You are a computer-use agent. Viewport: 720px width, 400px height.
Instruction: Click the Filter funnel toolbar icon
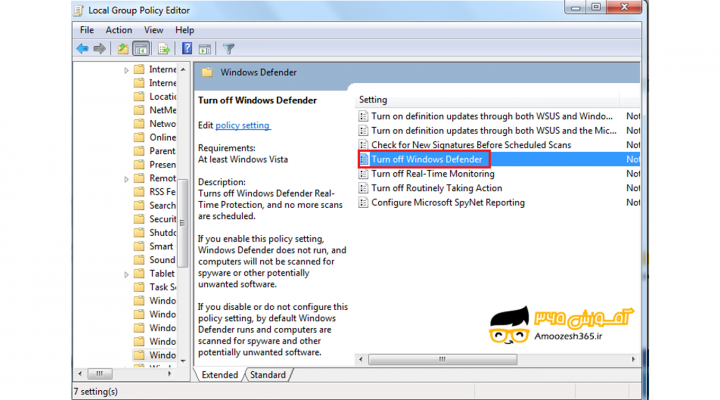pyautogui.click(x=229, y=49)
